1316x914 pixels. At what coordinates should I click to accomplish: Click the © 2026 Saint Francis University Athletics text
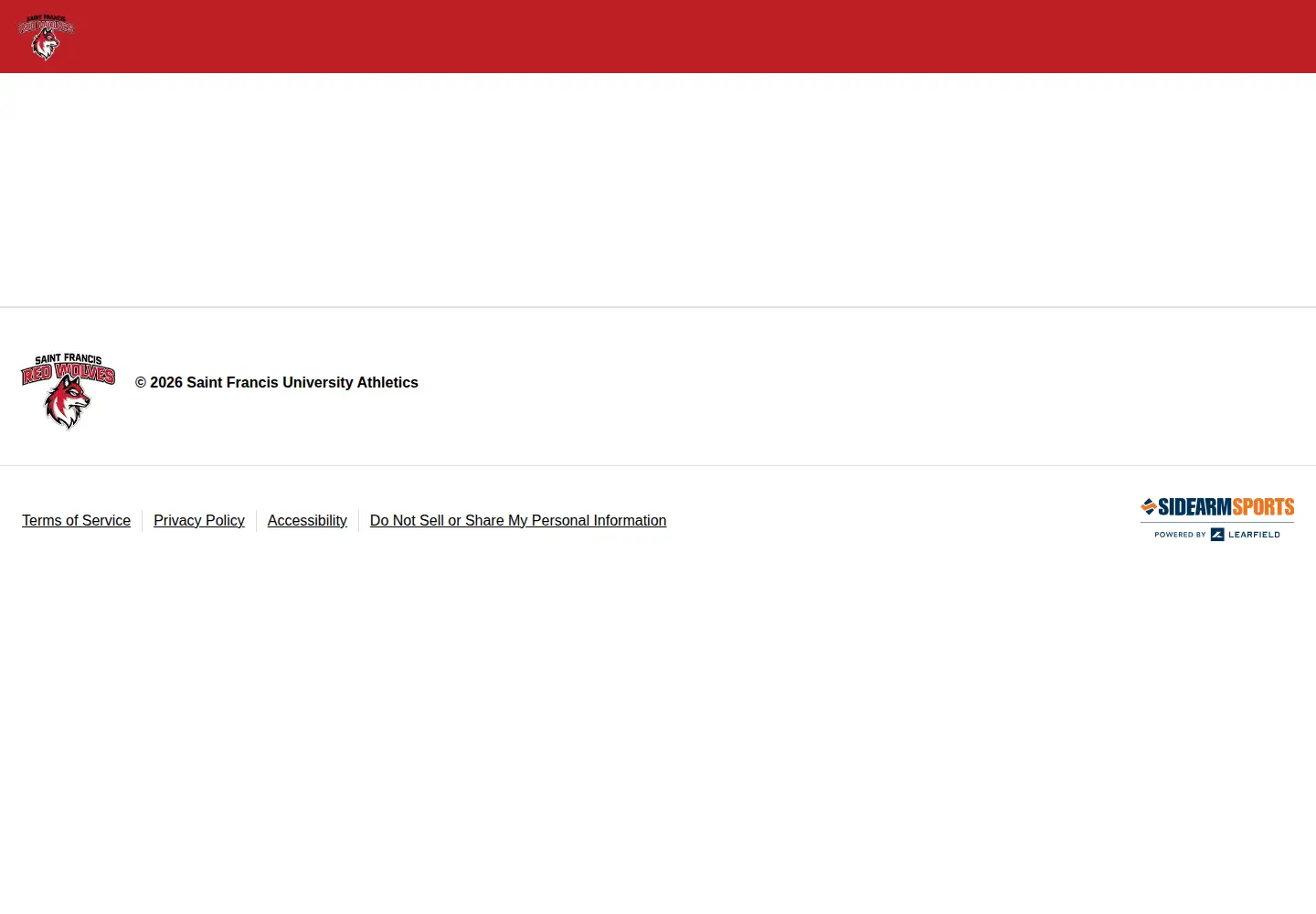point(277,383)
